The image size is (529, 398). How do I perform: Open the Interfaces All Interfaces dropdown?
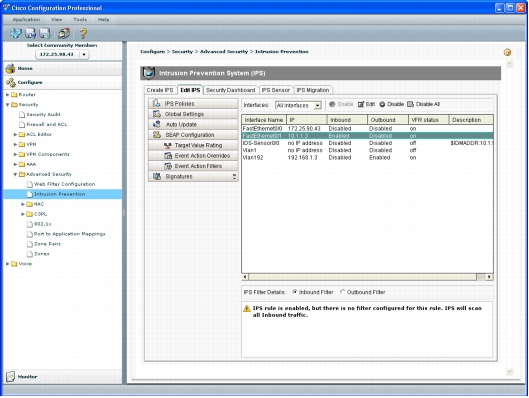click(x=317, y=106)
